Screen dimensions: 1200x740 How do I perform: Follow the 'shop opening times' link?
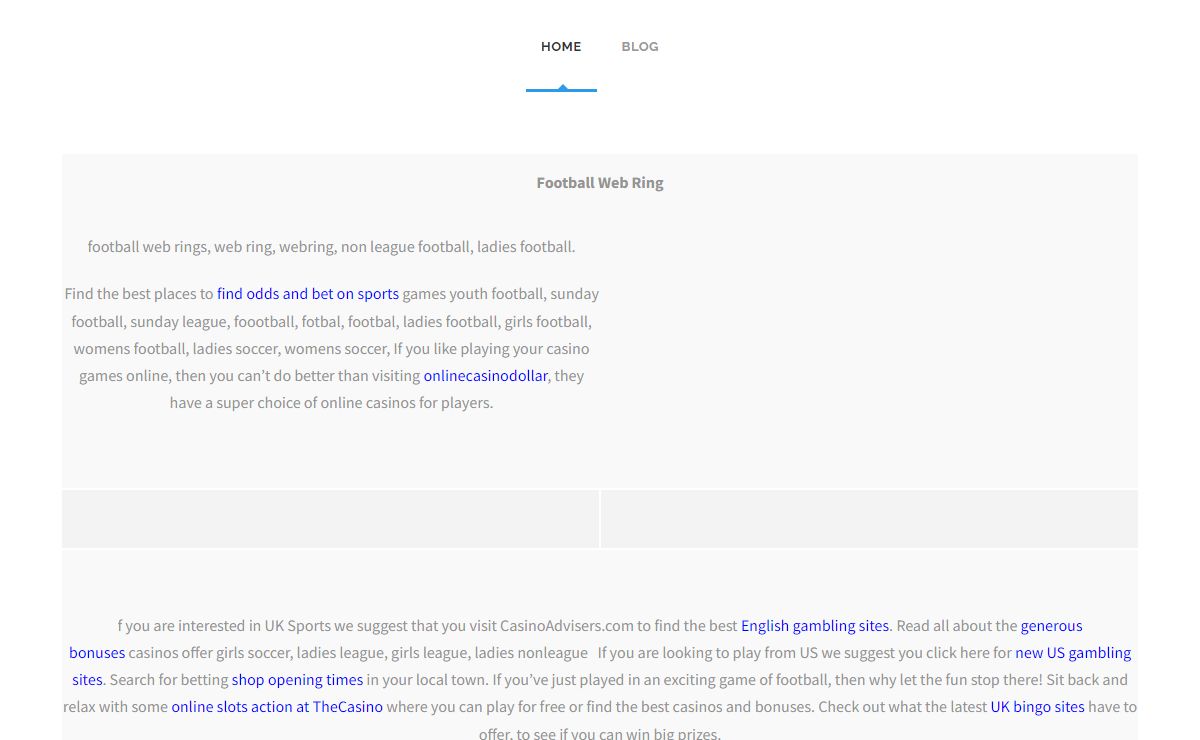point(297,680)
